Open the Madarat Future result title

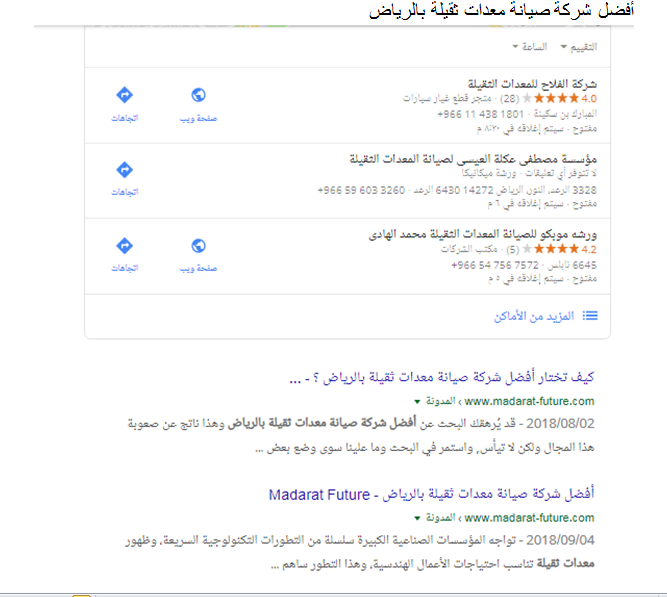(431, 494)
